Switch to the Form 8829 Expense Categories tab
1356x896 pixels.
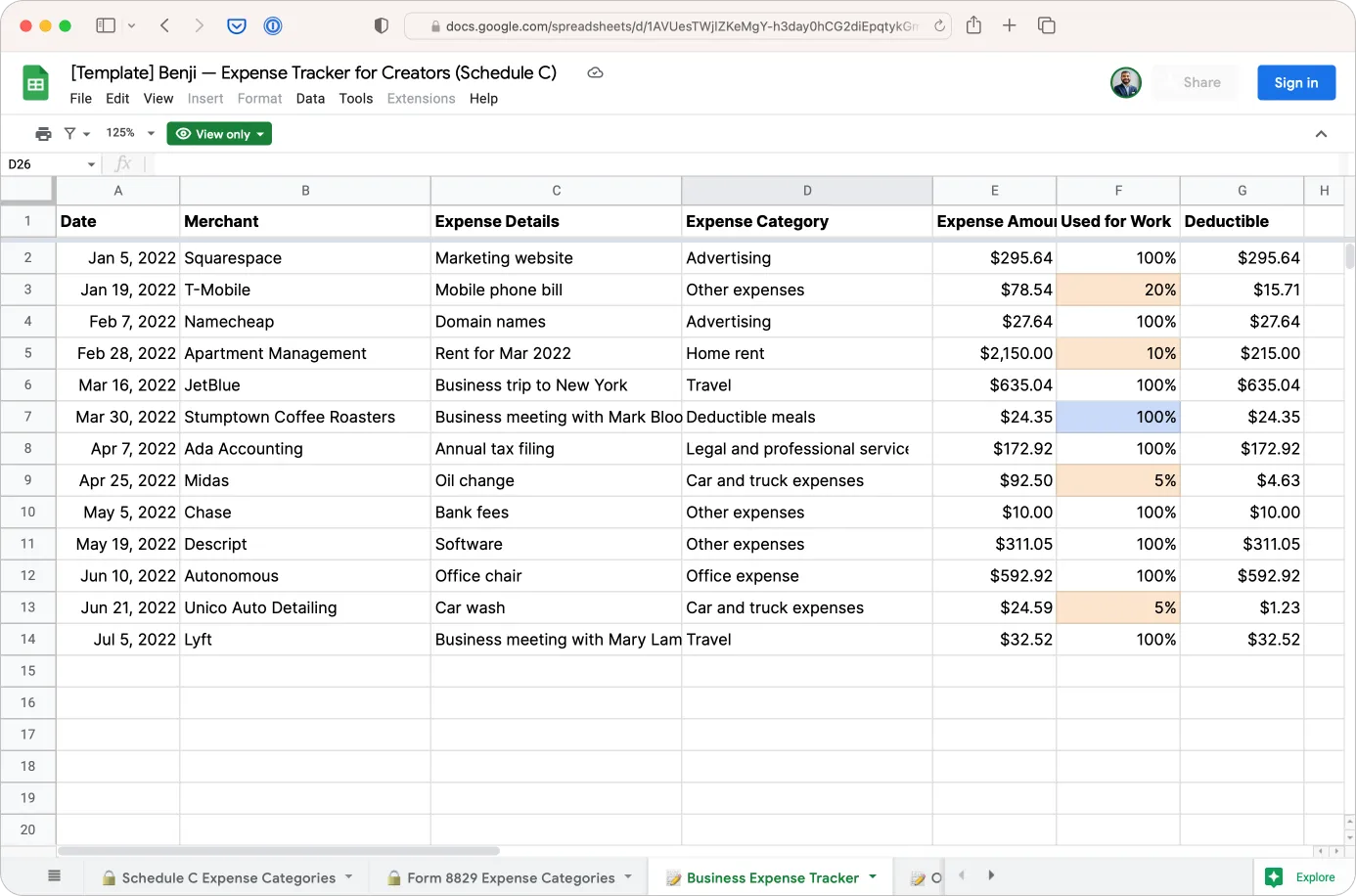509,876
